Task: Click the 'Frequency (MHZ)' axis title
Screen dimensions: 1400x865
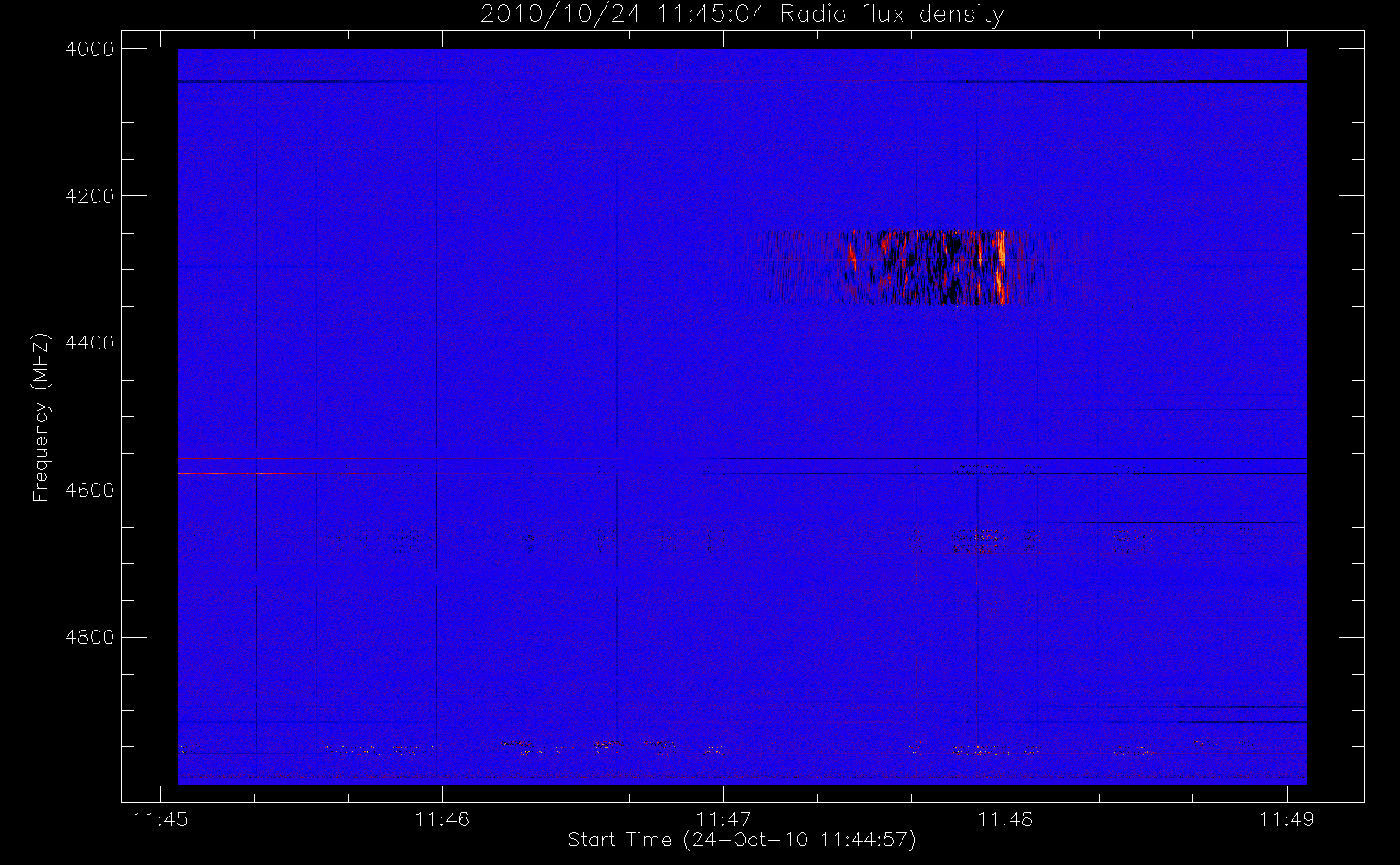Action: point(41,417)
